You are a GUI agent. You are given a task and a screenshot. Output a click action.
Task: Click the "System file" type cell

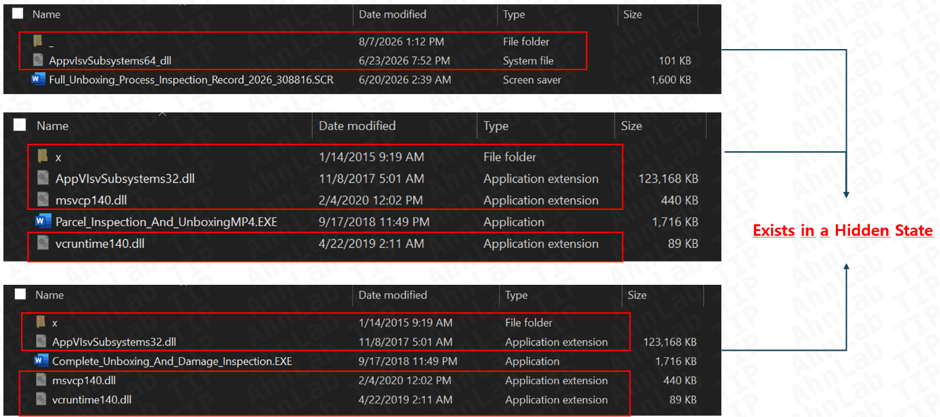(x=528, y=61)
